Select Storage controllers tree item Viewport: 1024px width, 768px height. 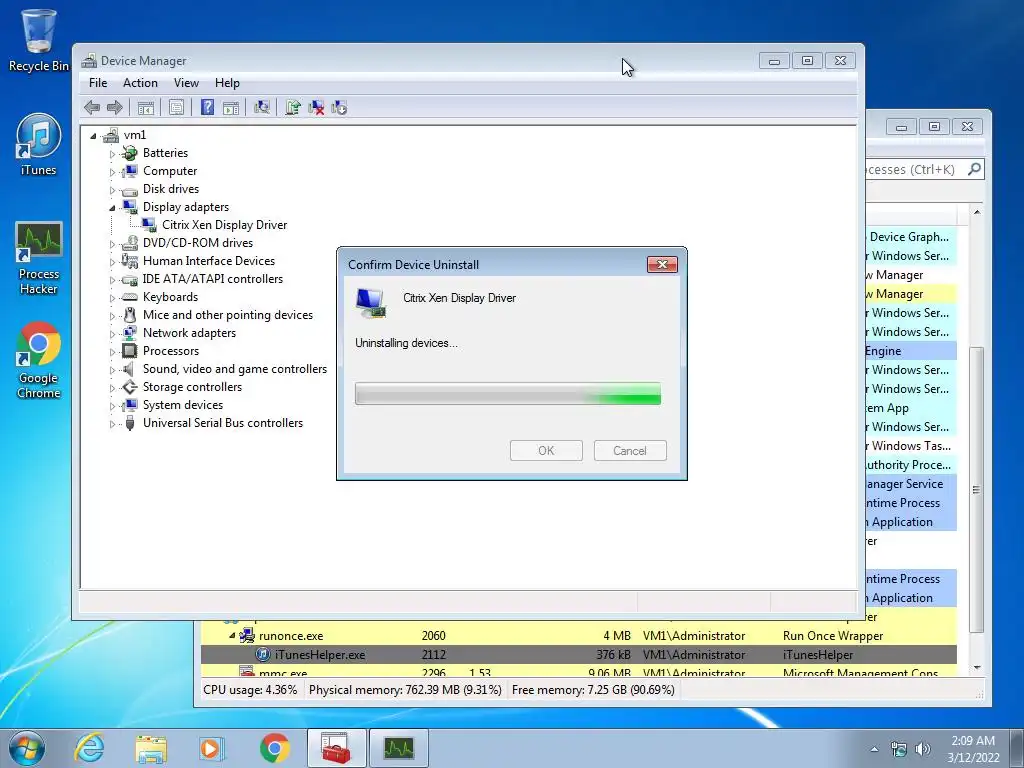pyautogui.click(x=192, y=387)
